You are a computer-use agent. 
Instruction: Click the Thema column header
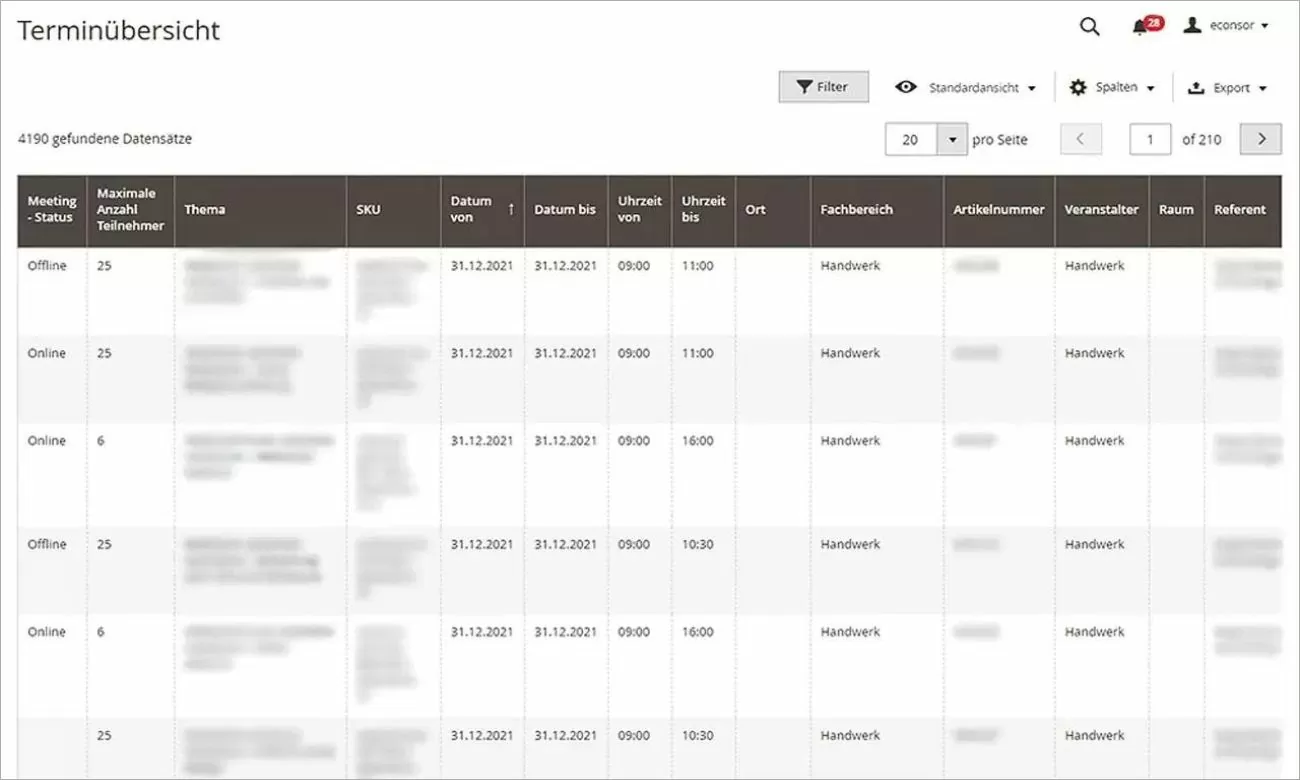pos(205,210)
